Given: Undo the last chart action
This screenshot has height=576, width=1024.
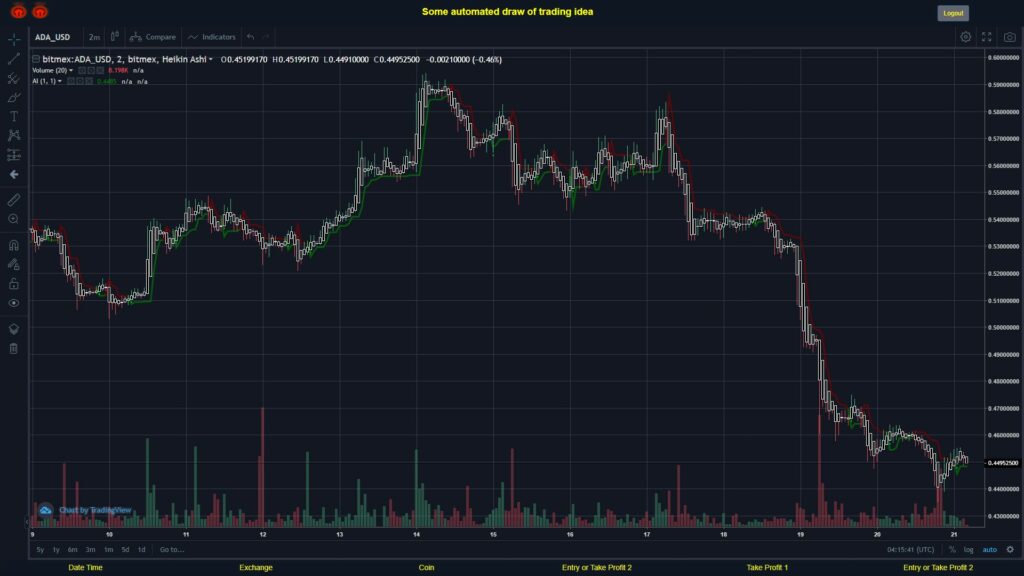Looking at the screenshot, I should tap(251, 37).
